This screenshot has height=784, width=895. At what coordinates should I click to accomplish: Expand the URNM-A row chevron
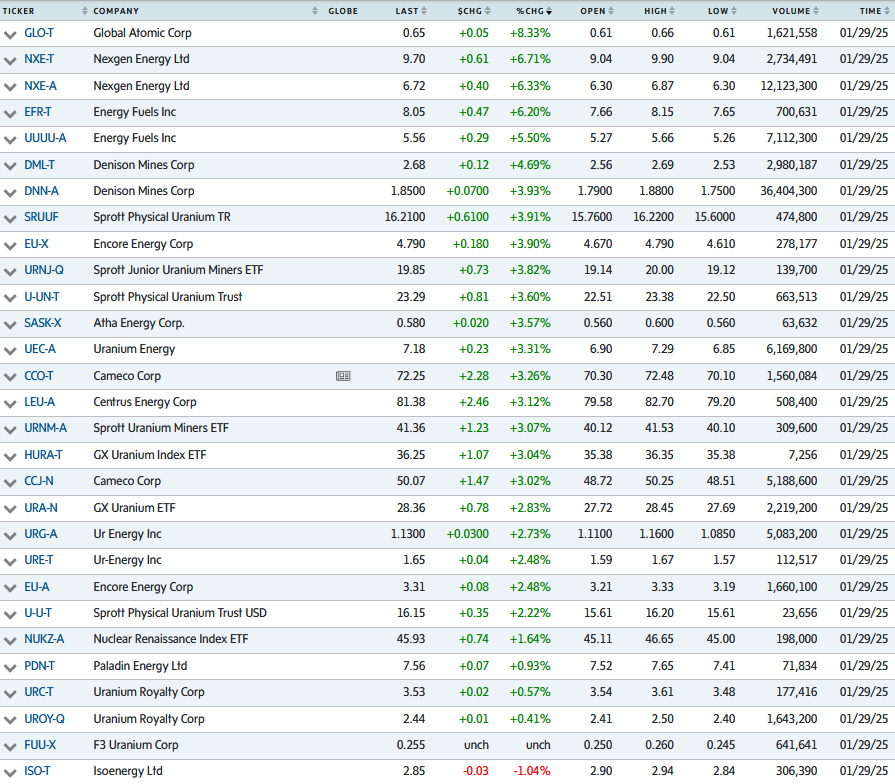(10, 430)
